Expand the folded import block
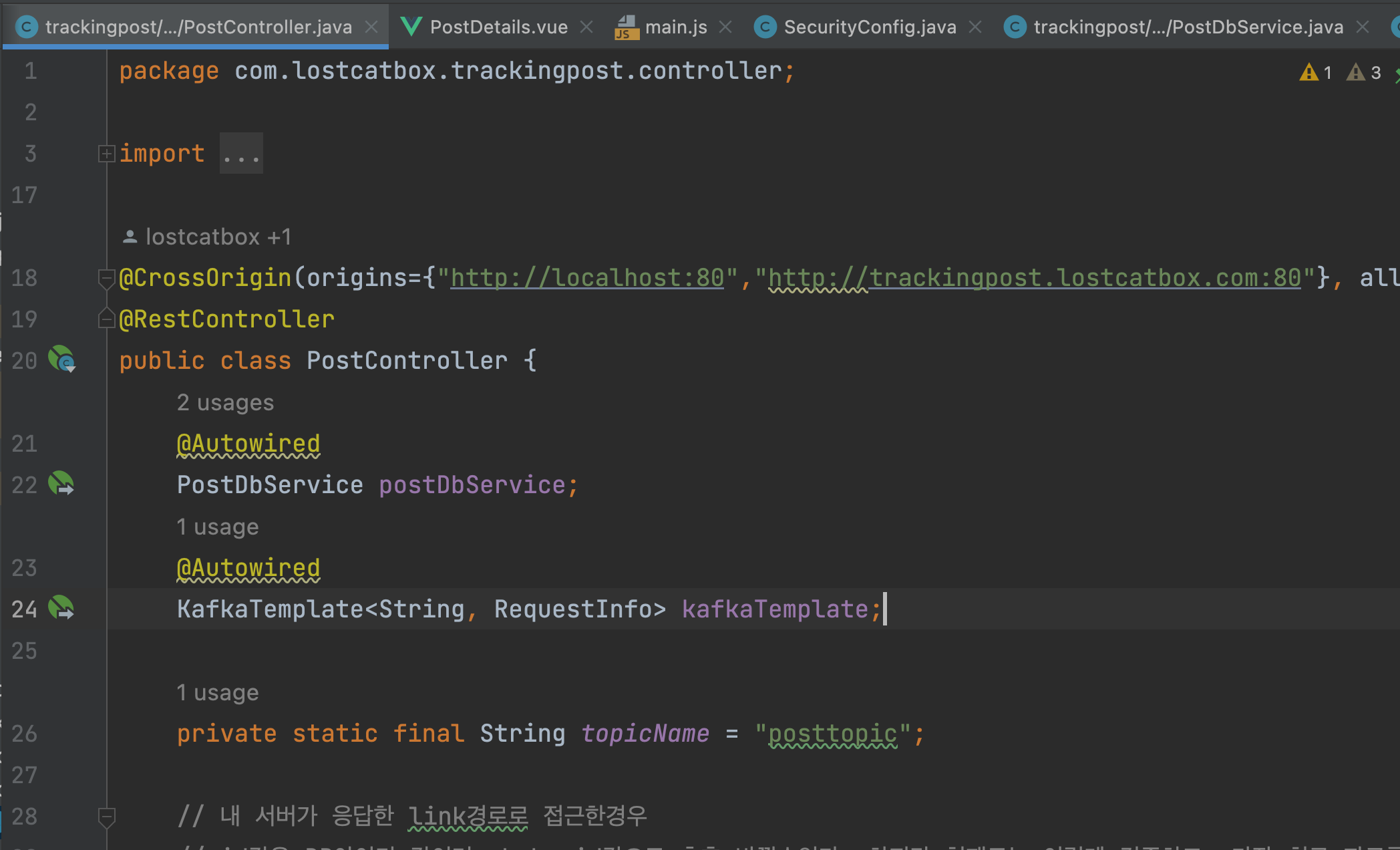 click(x=106, y=154)
